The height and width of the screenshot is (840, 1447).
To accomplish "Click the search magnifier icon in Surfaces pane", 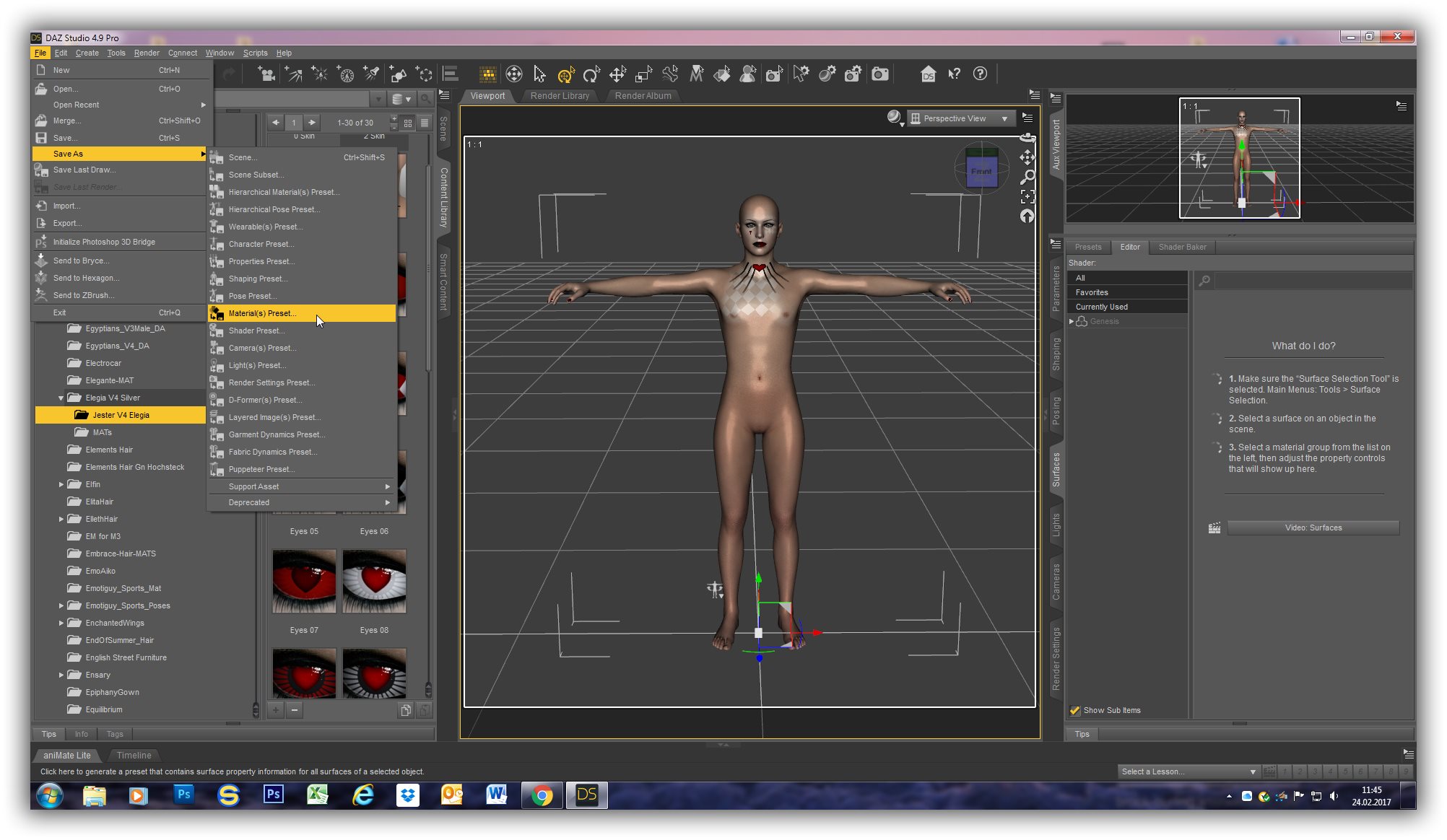I will (x=1204, y=281).
